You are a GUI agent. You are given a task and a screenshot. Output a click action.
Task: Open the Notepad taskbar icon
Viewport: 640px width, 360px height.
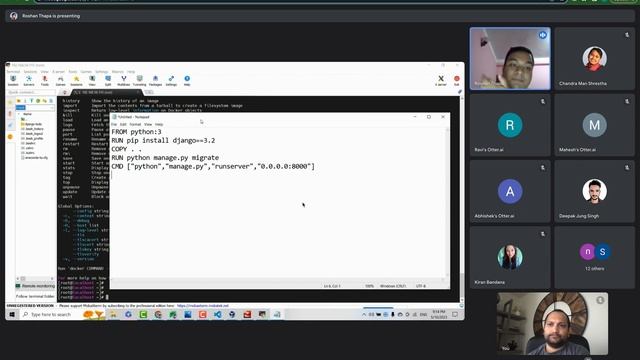[277, 314]
